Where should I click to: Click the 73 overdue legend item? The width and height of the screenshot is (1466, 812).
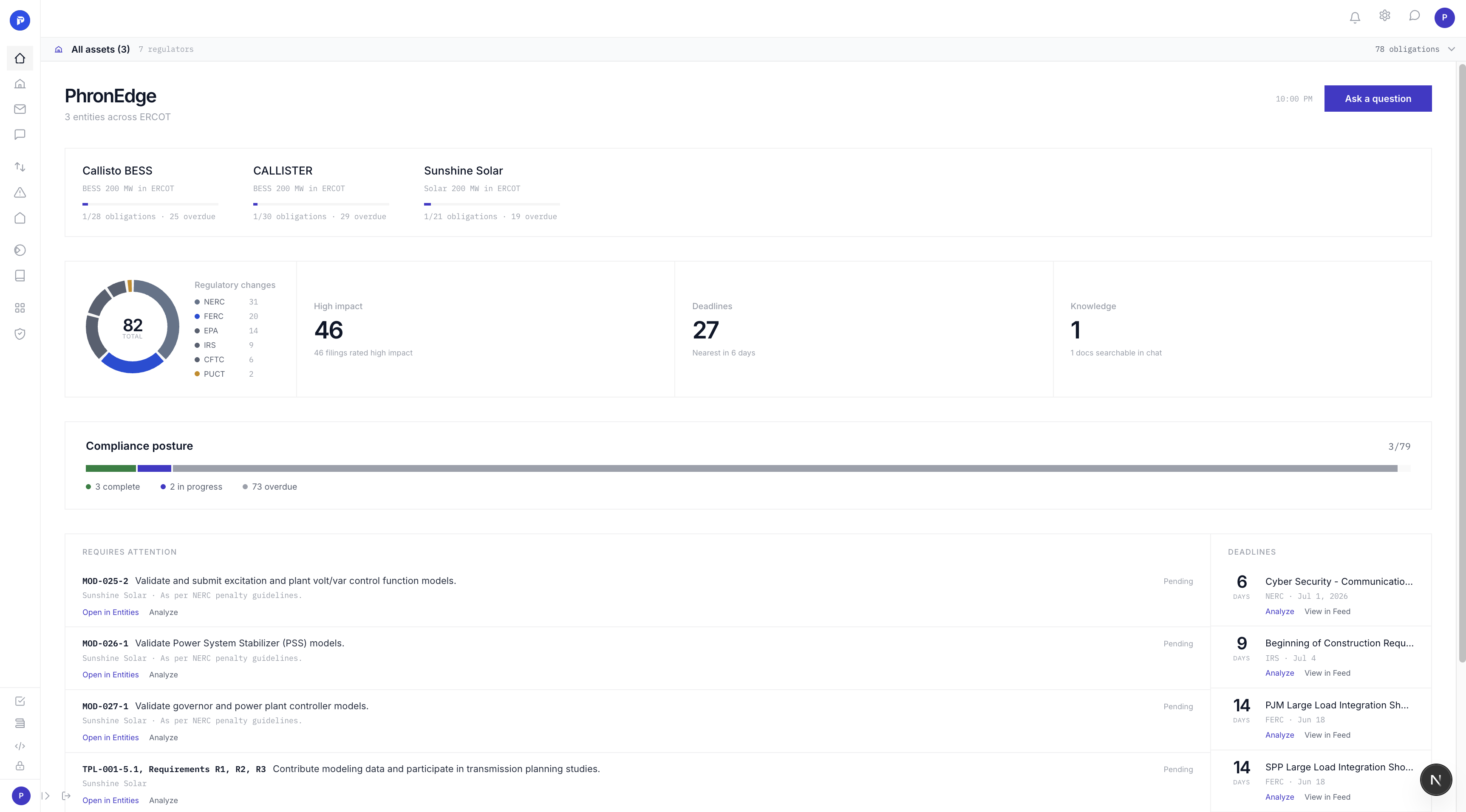(270, 487)
